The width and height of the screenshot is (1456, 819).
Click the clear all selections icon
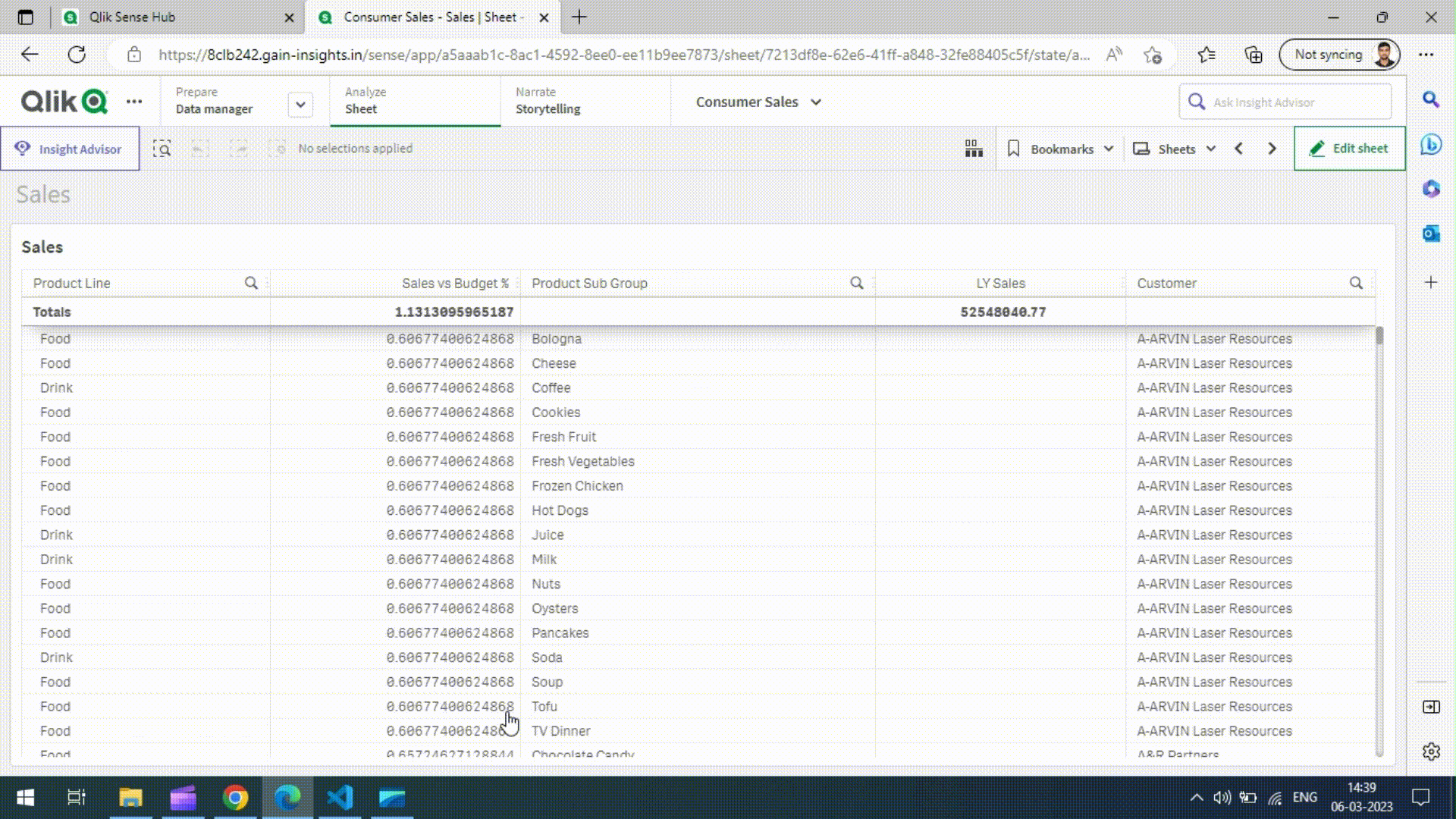pos(278,149)
